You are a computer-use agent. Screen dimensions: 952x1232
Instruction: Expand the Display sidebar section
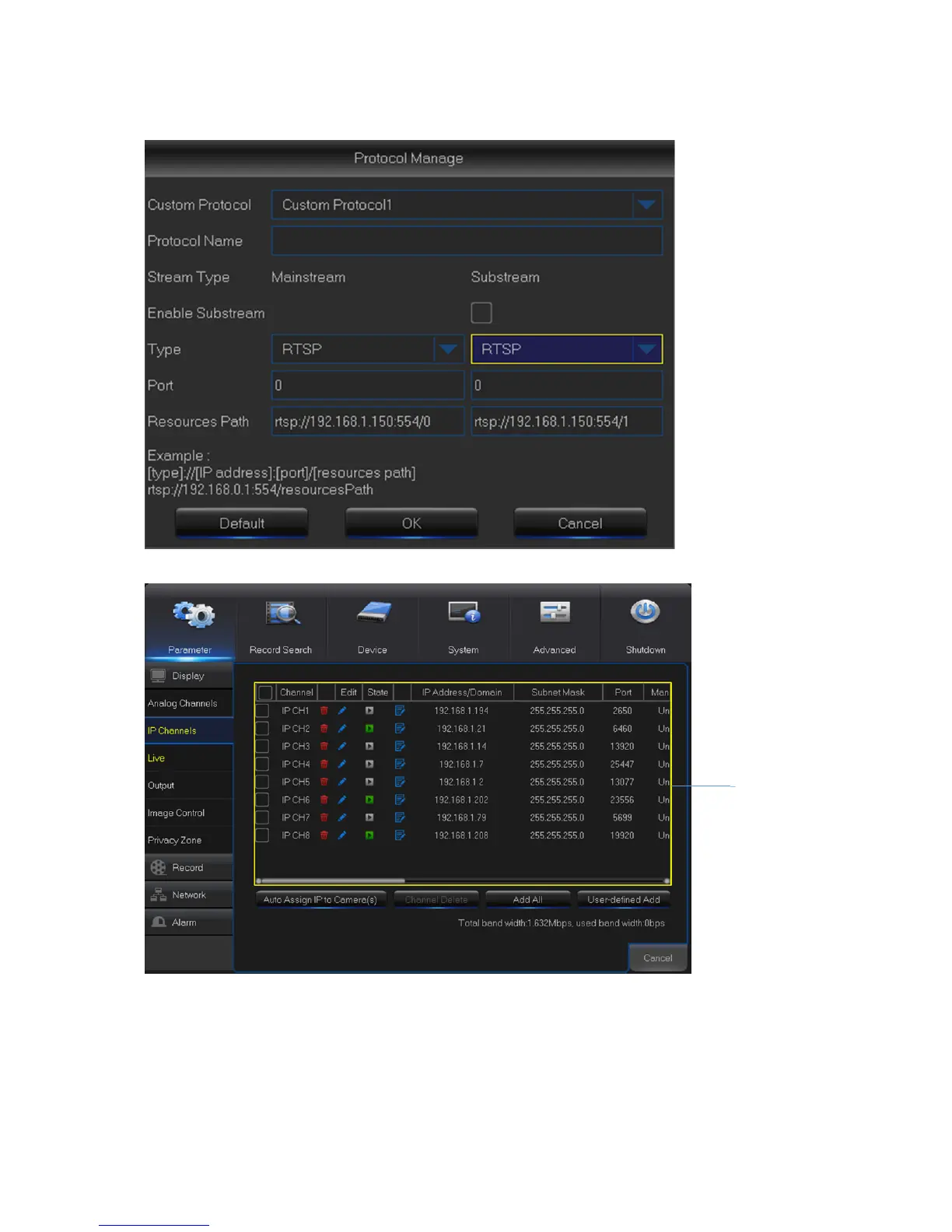click(x=189, y=676)
